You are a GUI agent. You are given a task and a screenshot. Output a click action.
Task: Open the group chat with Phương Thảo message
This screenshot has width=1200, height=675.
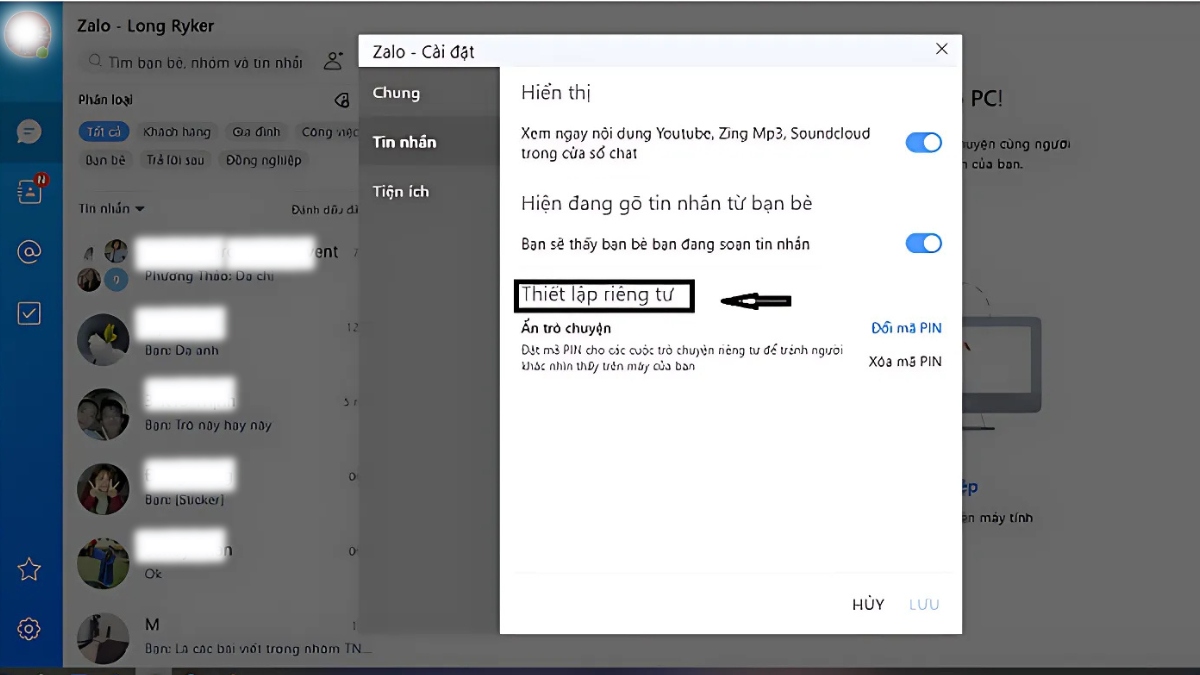[211, 264]
